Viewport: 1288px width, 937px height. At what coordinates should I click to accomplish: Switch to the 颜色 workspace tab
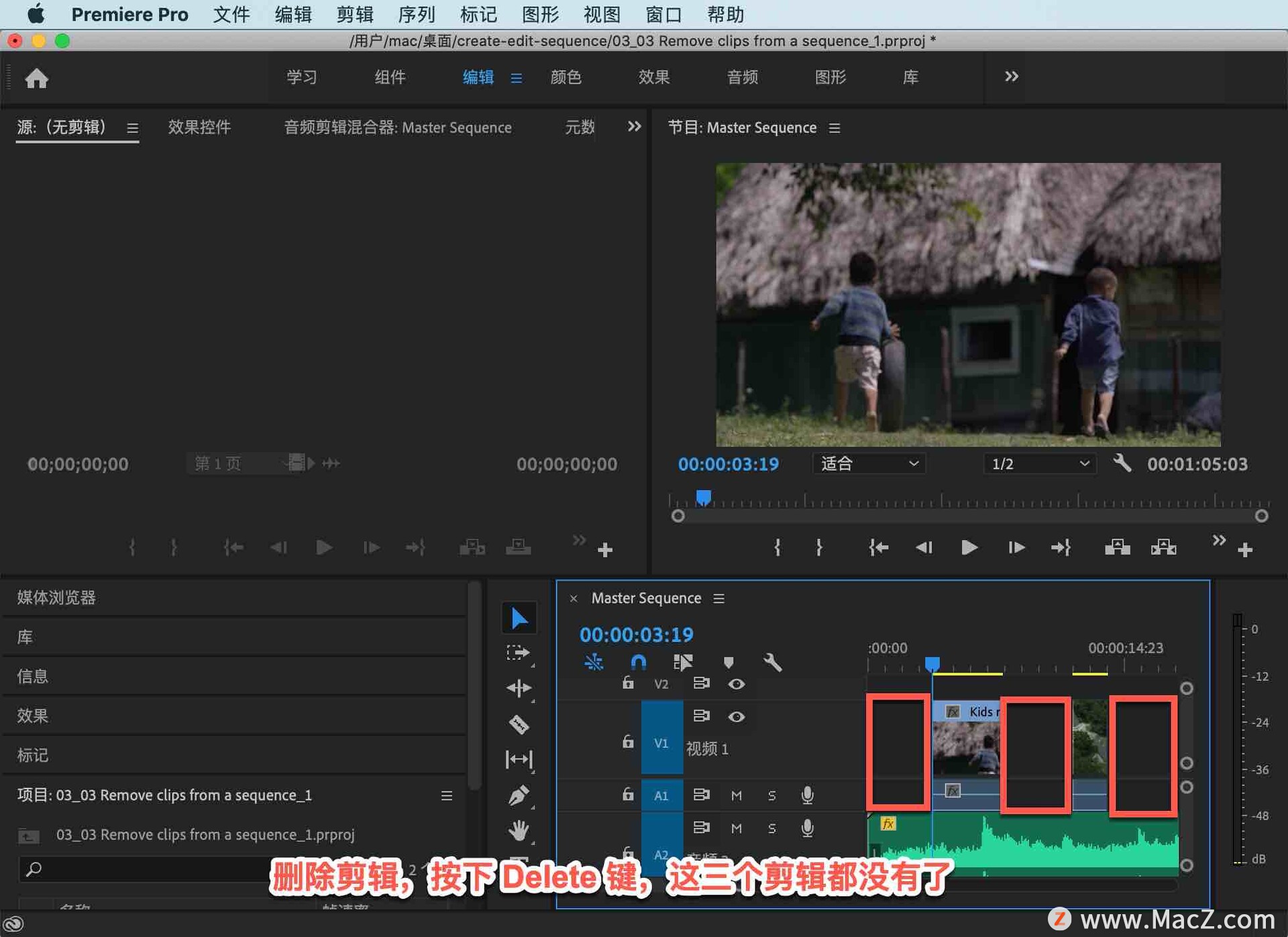[x=566, y=77]
